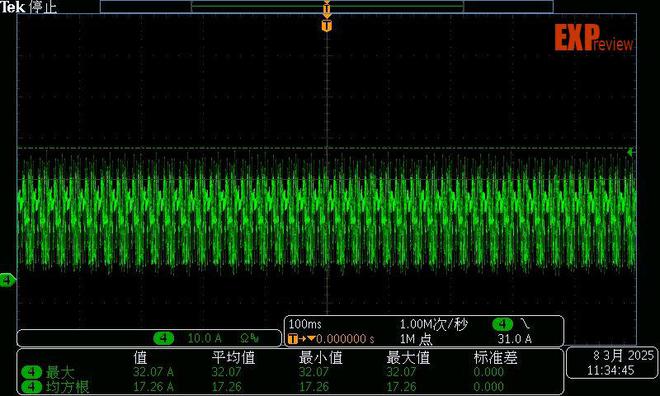This screenshot has height=396, width=660.
Task: Click the waveform record overview bar
Action: point(327,7)
